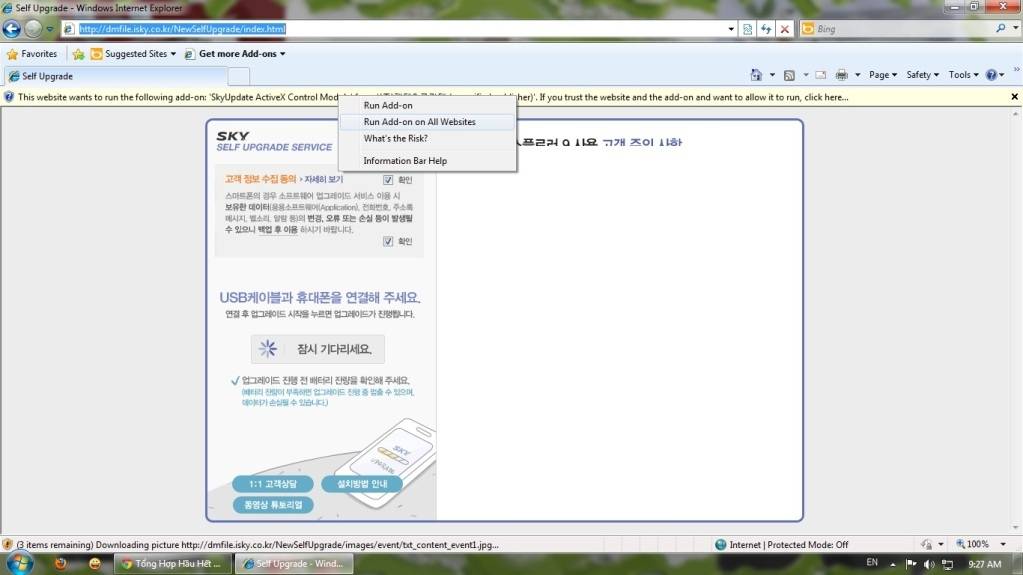Click page scrollbar up arrow
This screenshot has height=575, width=1023.
[1015, 113]
